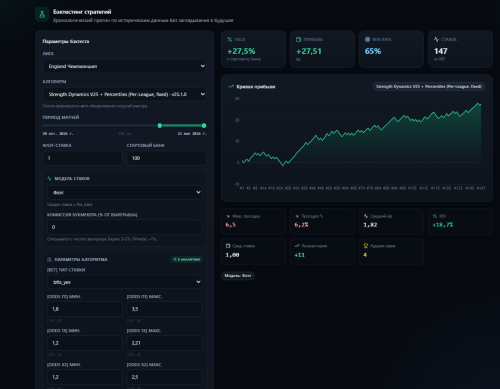This screenshot has width=500, height=389.
Task: Focus the [ODDS 1X] макс. input 2,21
Action: [164, 343]
